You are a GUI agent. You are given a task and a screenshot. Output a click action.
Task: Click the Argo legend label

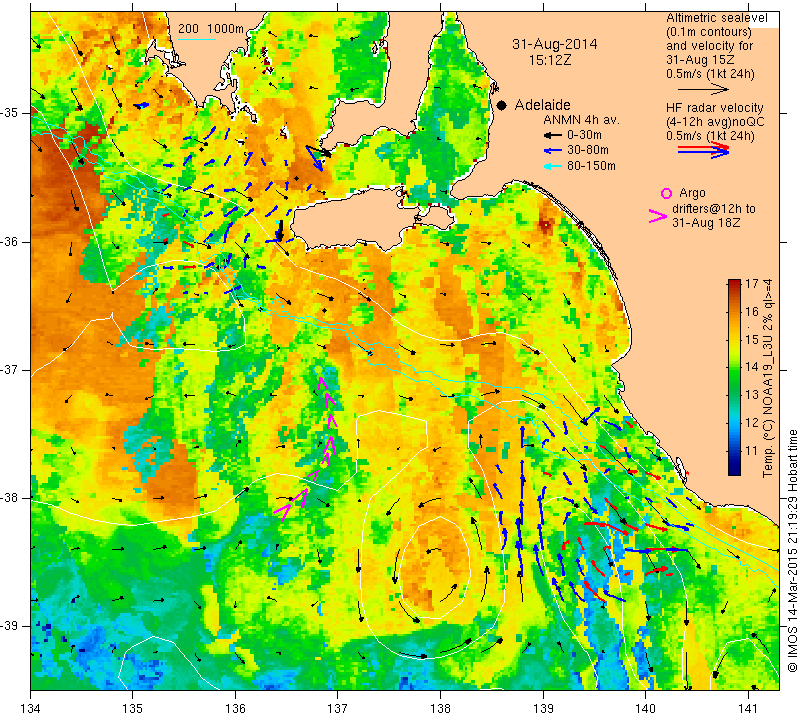(x=692, y=193)
